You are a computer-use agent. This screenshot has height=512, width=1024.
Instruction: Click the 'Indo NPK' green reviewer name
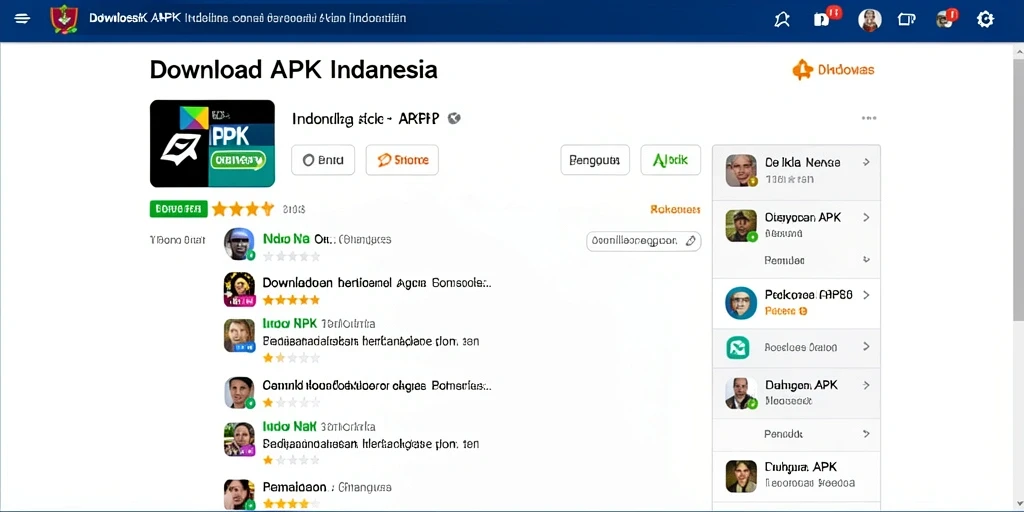coord(289,323)
